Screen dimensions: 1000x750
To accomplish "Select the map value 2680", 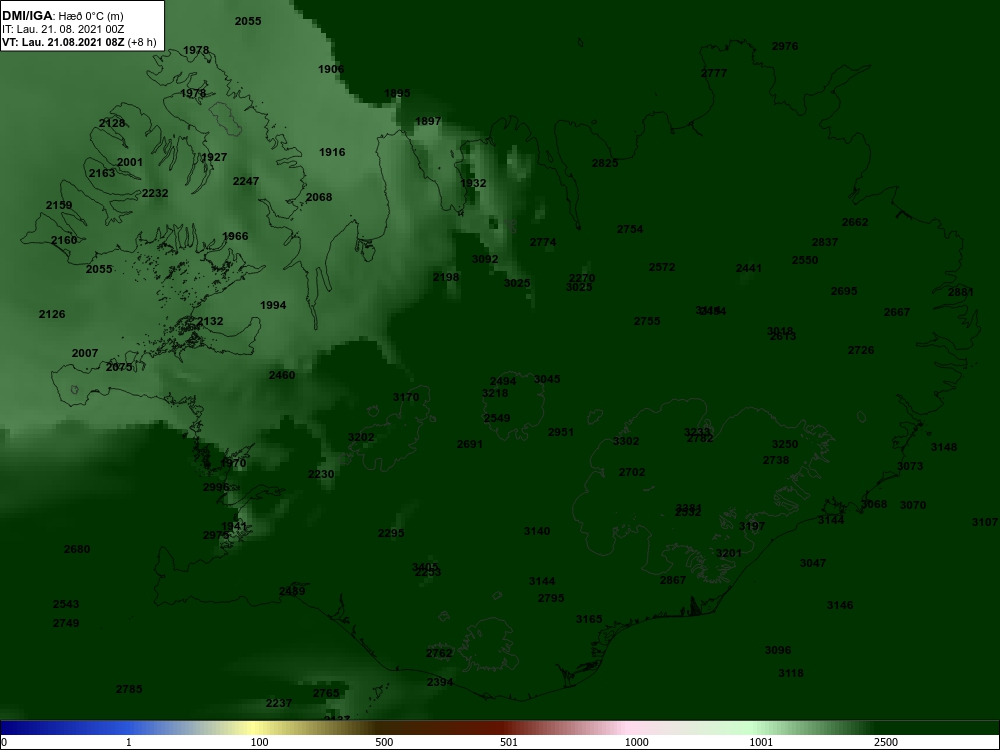I will click(77, 548).
